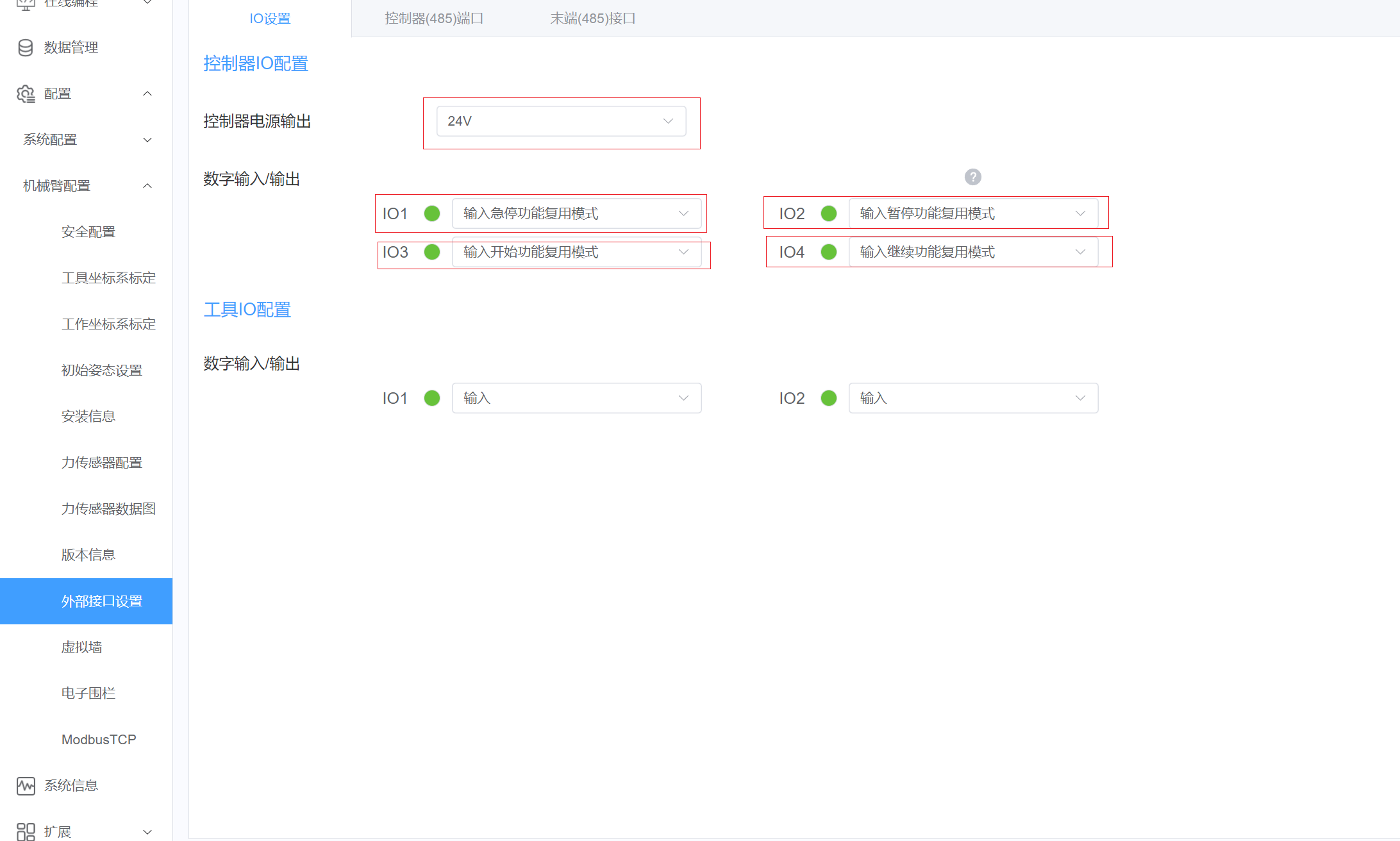The width and height of the screenshot is (1400, 841).
Task: Switch to the 末端(485)接口 tab
Action: (593, 19)
